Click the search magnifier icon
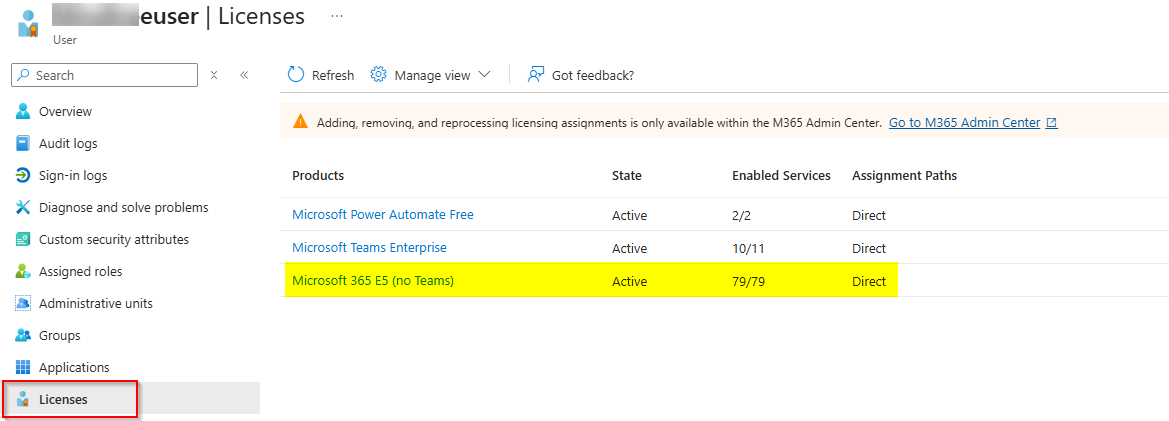 tap(24, 75)
